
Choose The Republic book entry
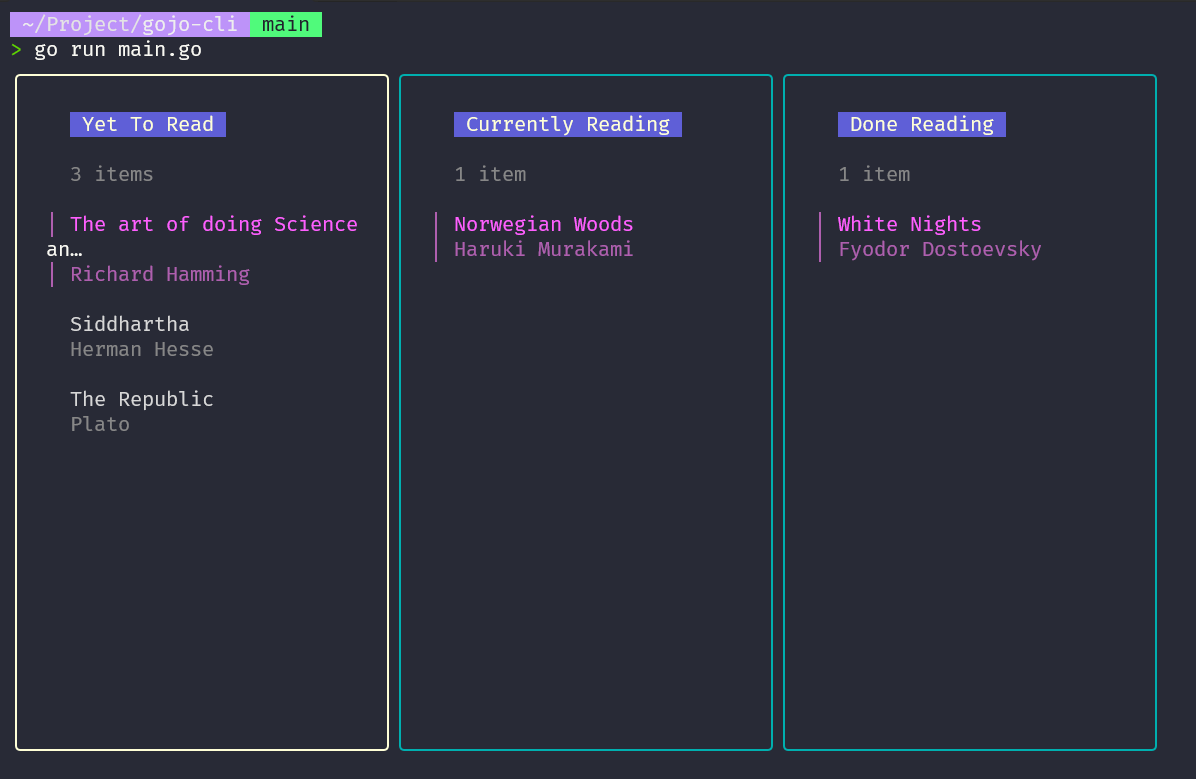(x=141, y=399)
